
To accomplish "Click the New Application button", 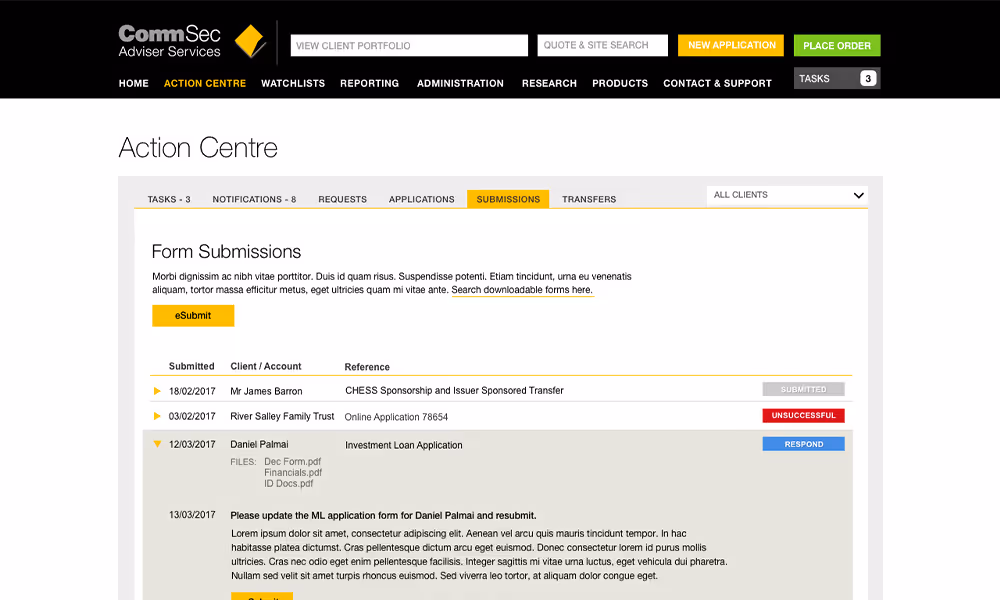I will 731,45.
